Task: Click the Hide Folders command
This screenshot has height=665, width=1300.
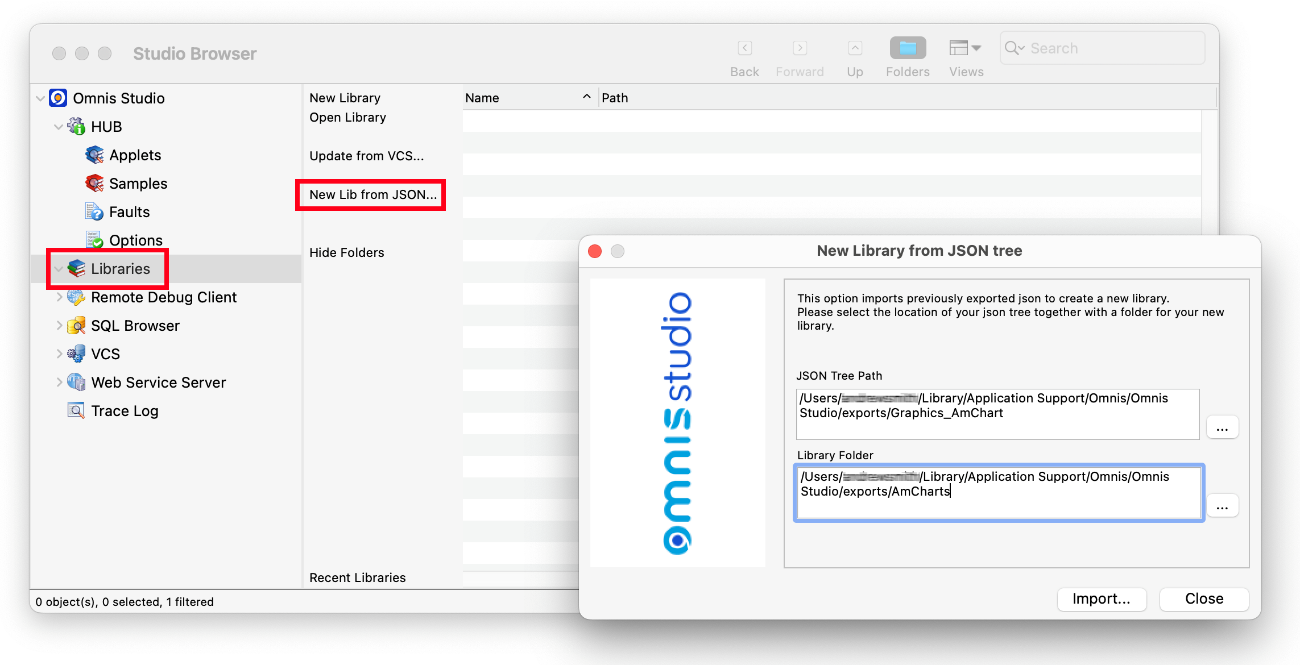Action: coord(347,252)
